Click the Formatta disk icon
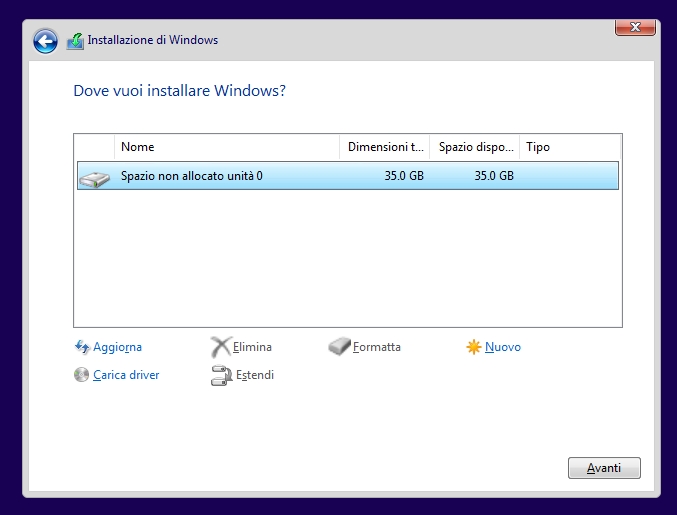 click(x=339, y=347)
